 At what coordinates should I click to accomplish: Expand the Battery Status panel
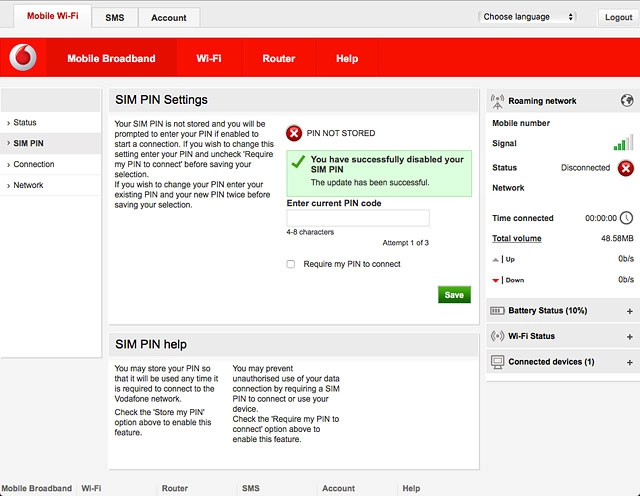[629, 311]
